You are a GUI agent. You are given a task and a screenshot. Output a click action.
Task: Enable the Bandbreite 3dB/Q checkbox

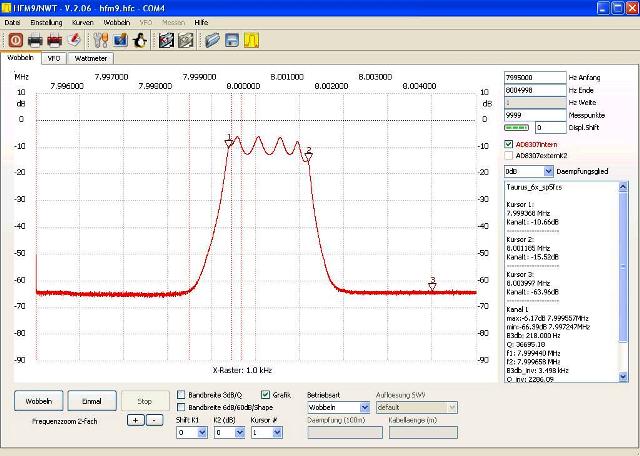pos(181,394)
